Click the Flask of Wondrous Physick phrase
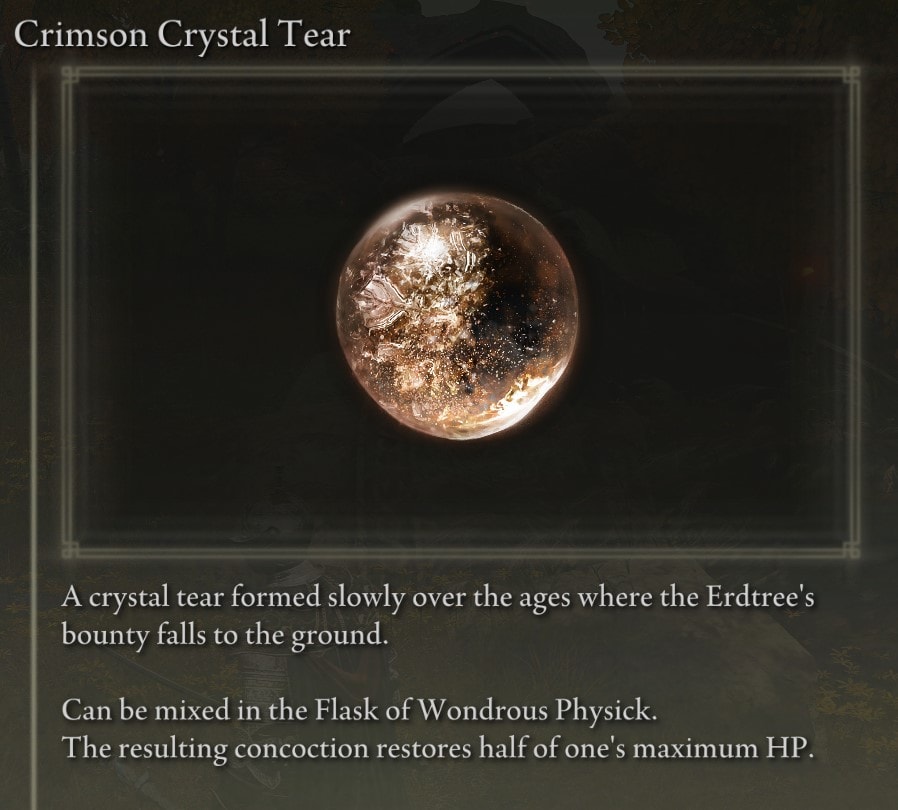Screen dimensions: 898x810 tap(485, 712)
